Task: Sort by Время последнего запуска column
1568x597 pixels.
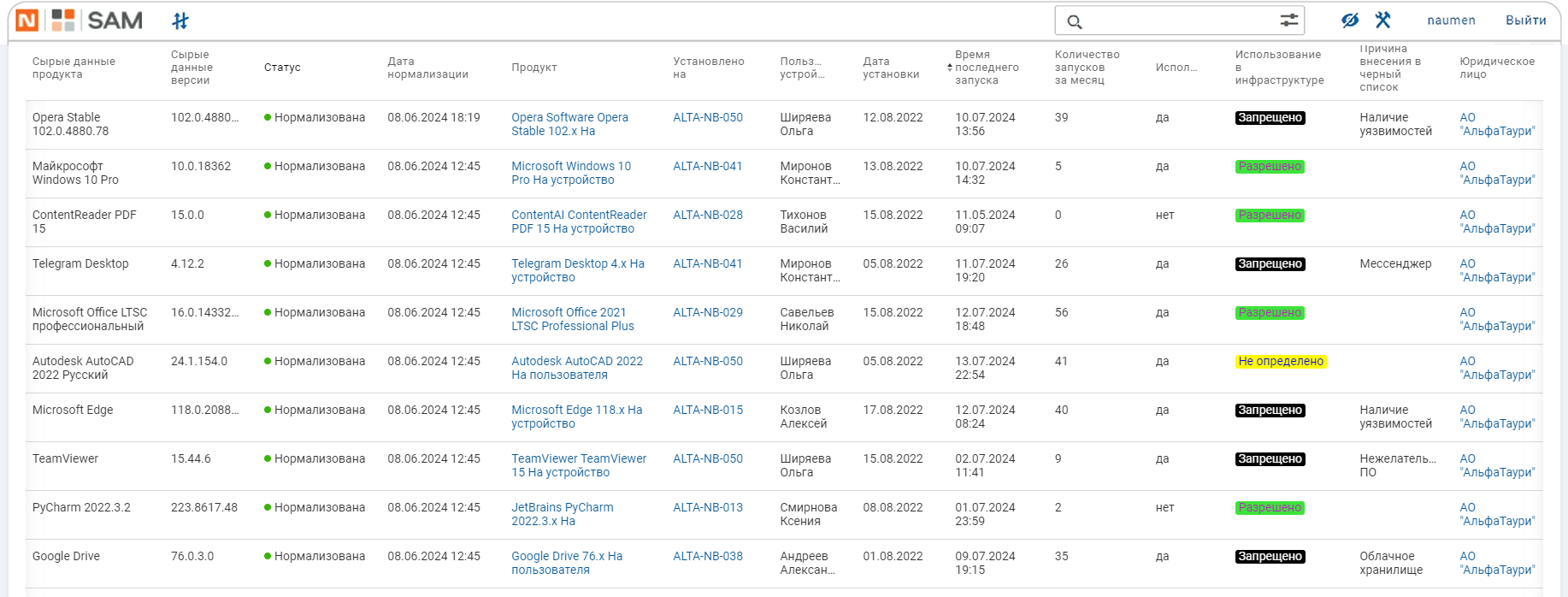Action: click(987, 68)
